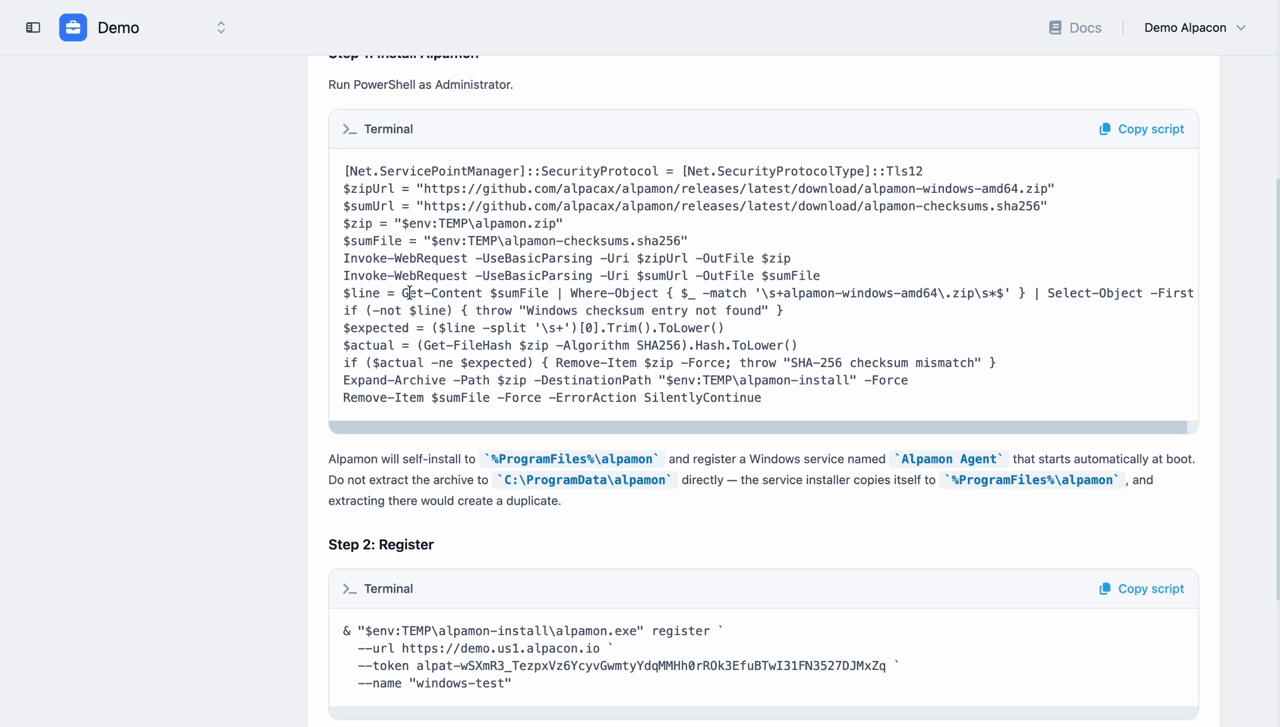Click the "SHA-256 checksum mismatch" line
The image size is (1280, 727).
coord(669,363)
